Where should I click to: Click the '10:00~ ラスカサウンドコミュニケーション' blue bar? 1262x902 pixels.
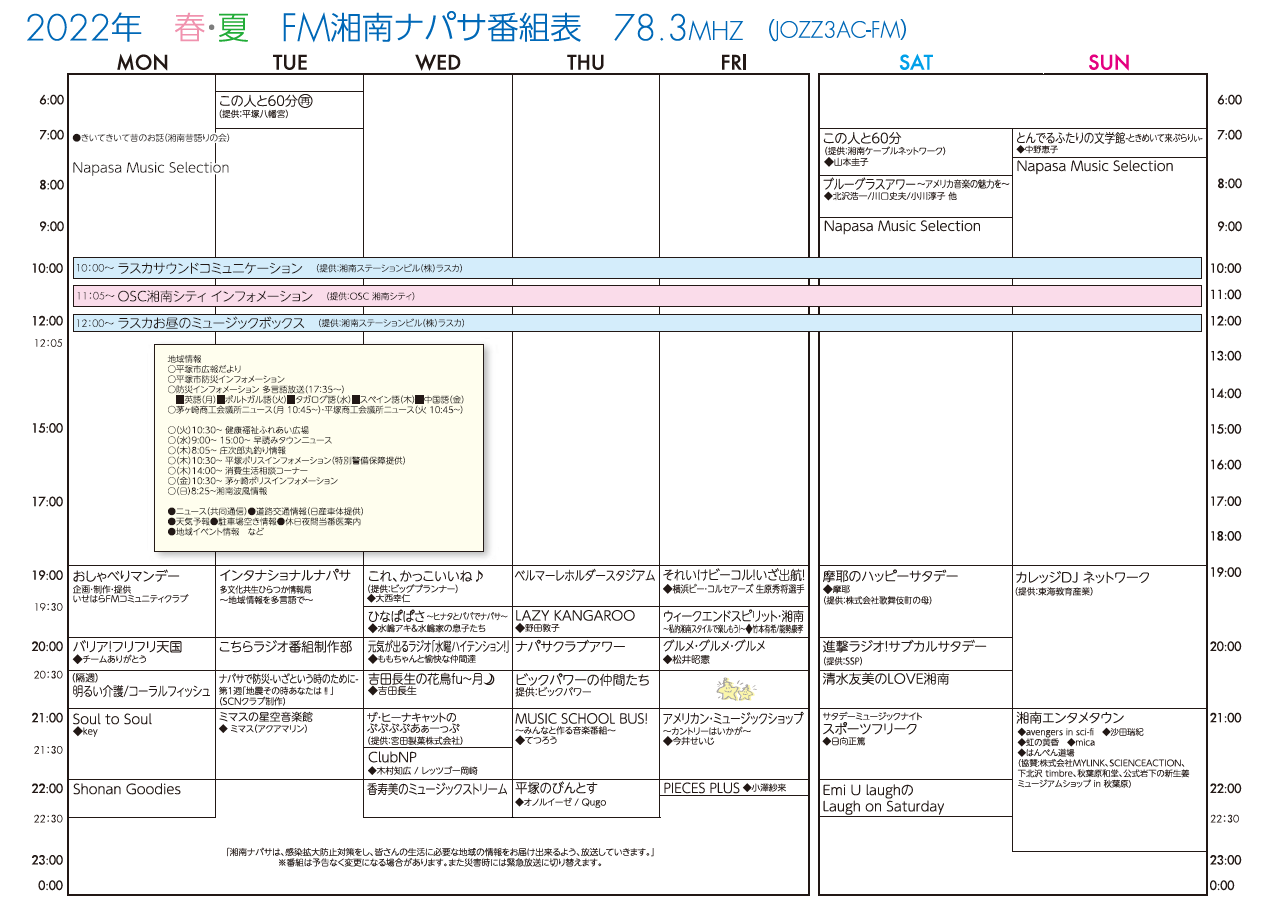tap(637, 268)
